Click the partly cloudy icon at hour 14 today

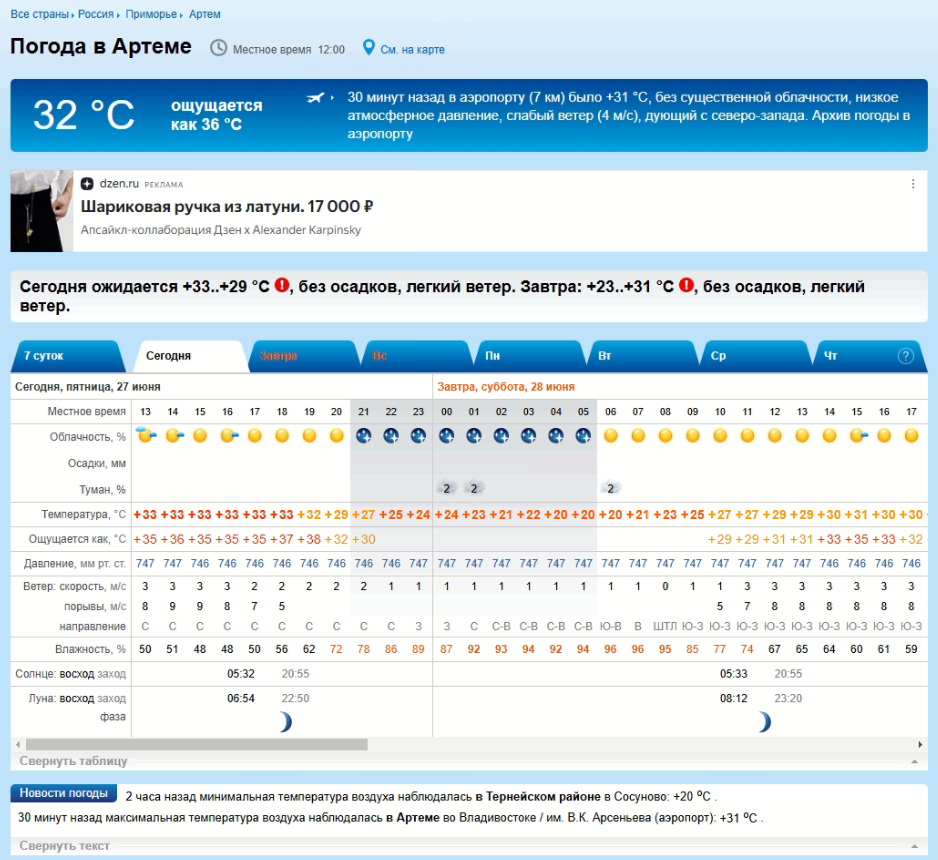point(173,435)
